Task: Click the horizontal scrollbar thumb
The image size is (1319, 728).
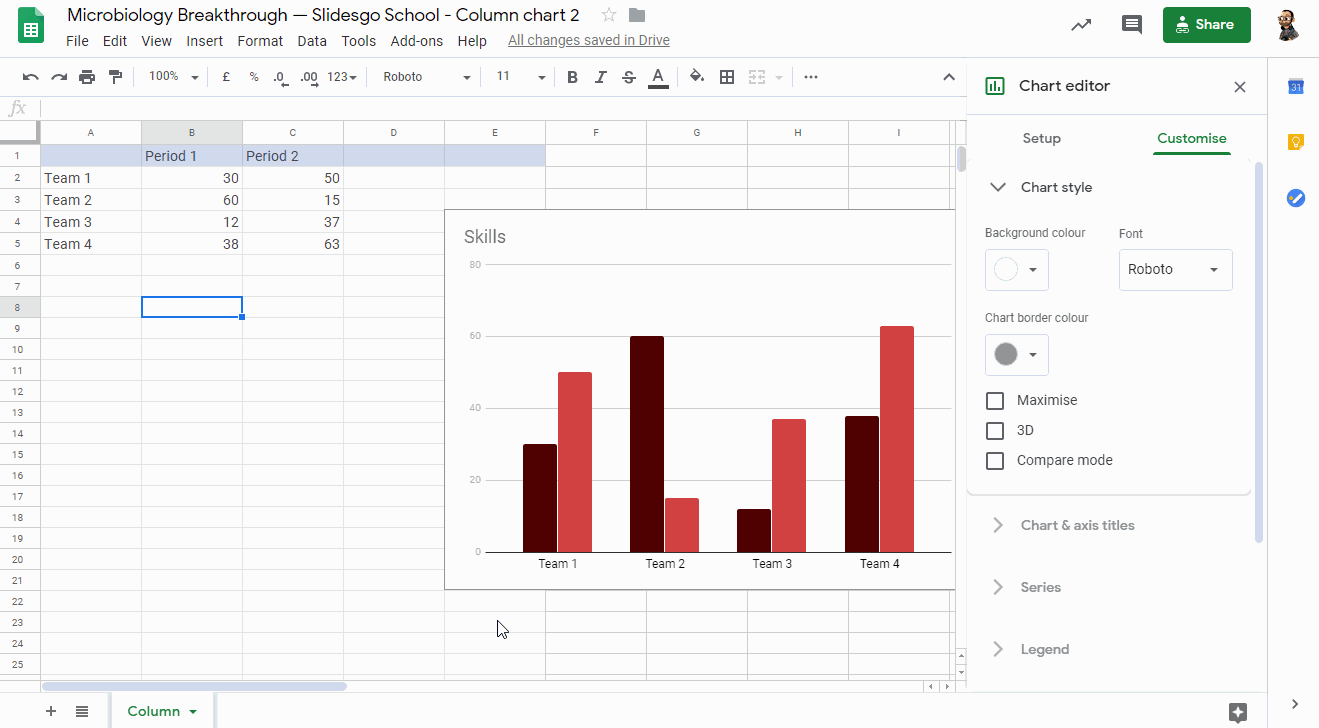Action: click(x=194, y=687)
